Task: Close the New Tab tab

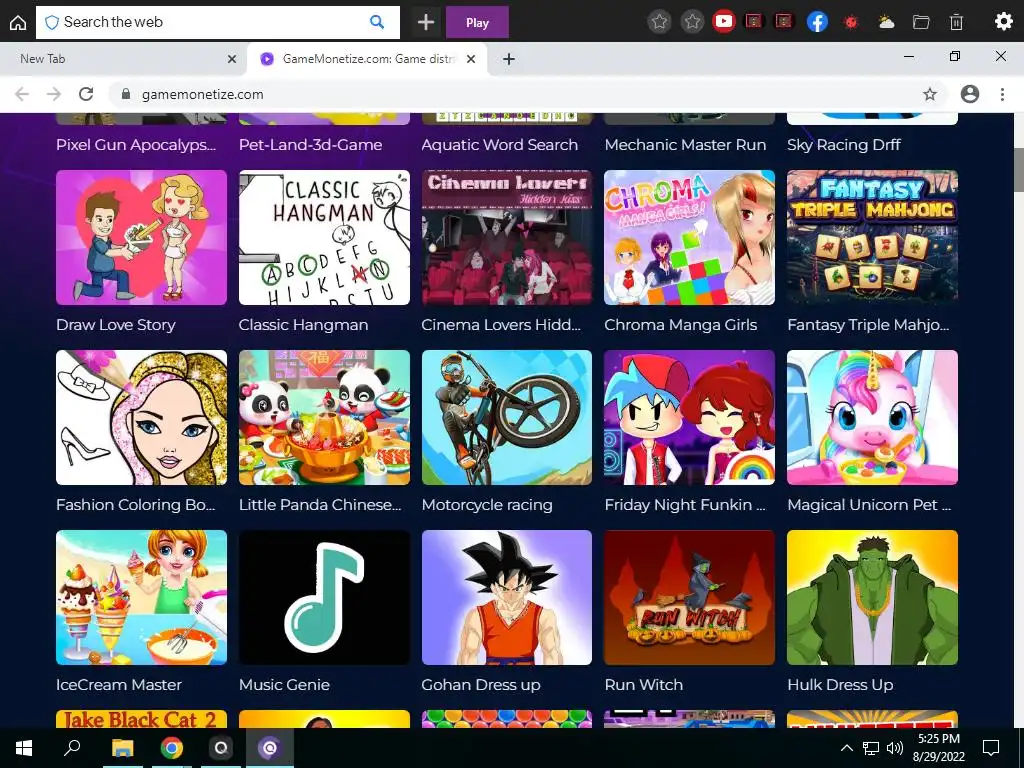Action: click(x=232, y=59)
